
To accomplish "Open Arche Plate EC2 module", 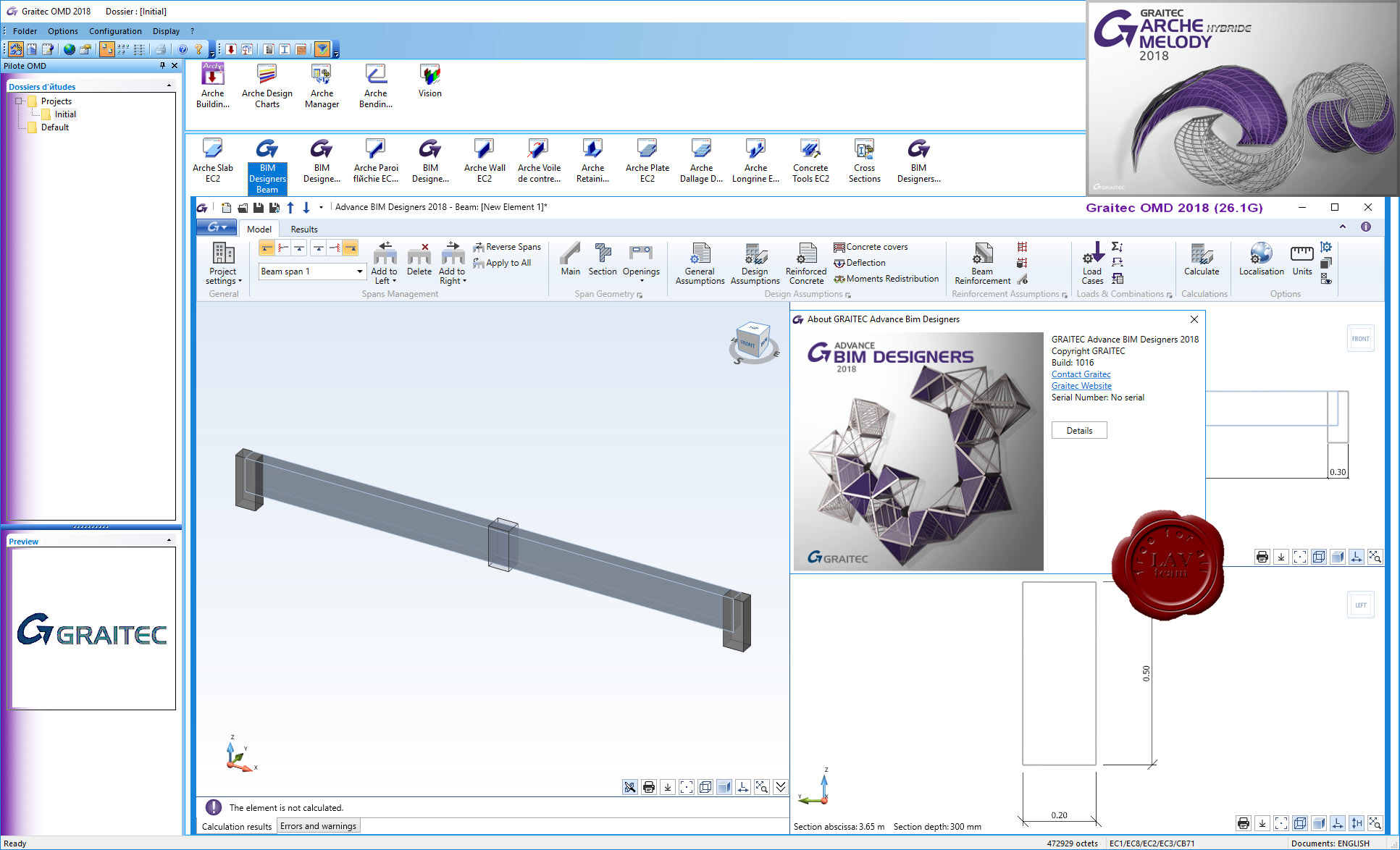I will (647, 161).
